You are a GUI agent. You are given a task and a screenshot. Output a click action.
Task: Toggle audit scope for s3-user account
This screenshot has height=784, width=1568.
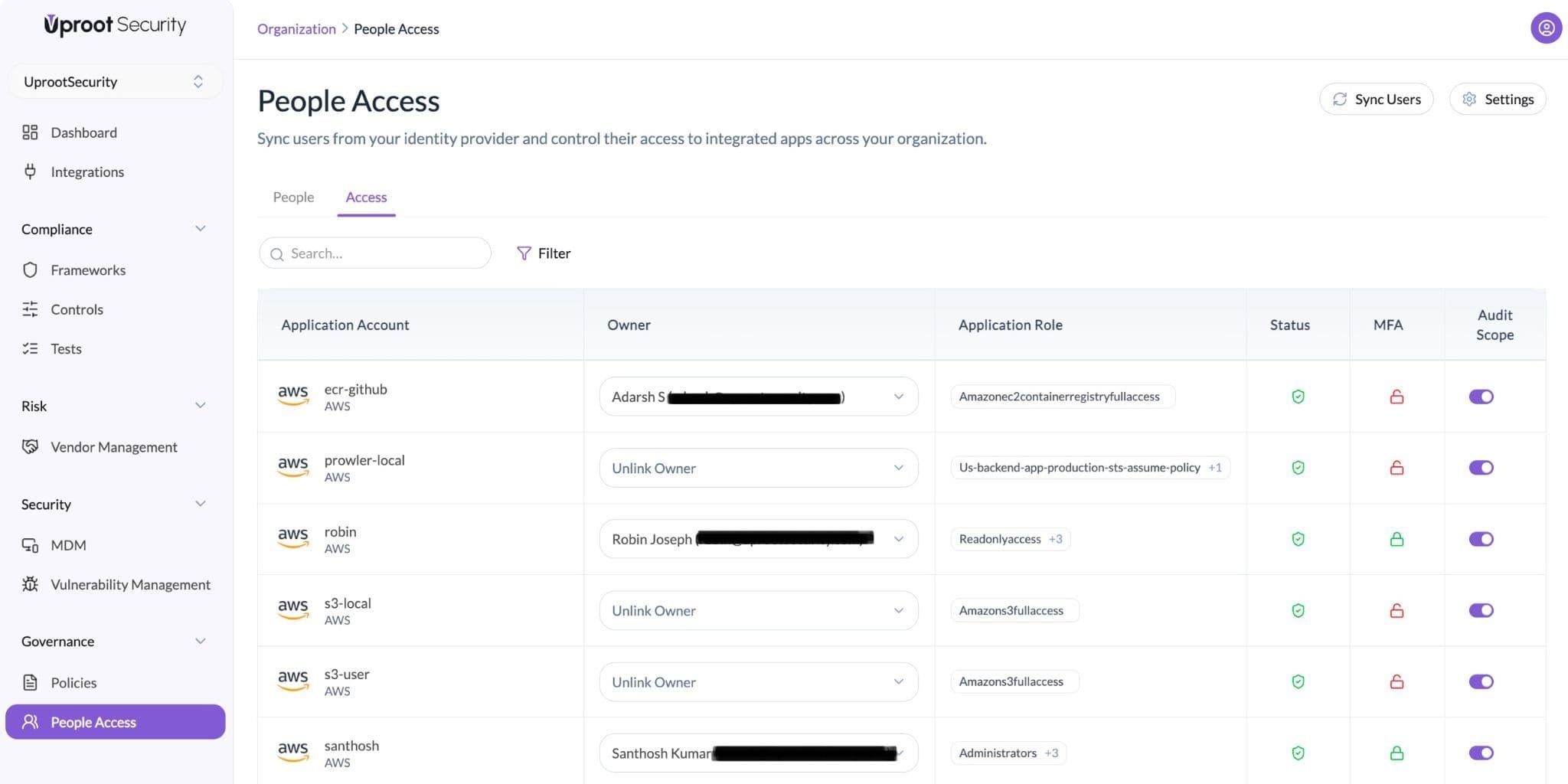tap(1481, 681)
